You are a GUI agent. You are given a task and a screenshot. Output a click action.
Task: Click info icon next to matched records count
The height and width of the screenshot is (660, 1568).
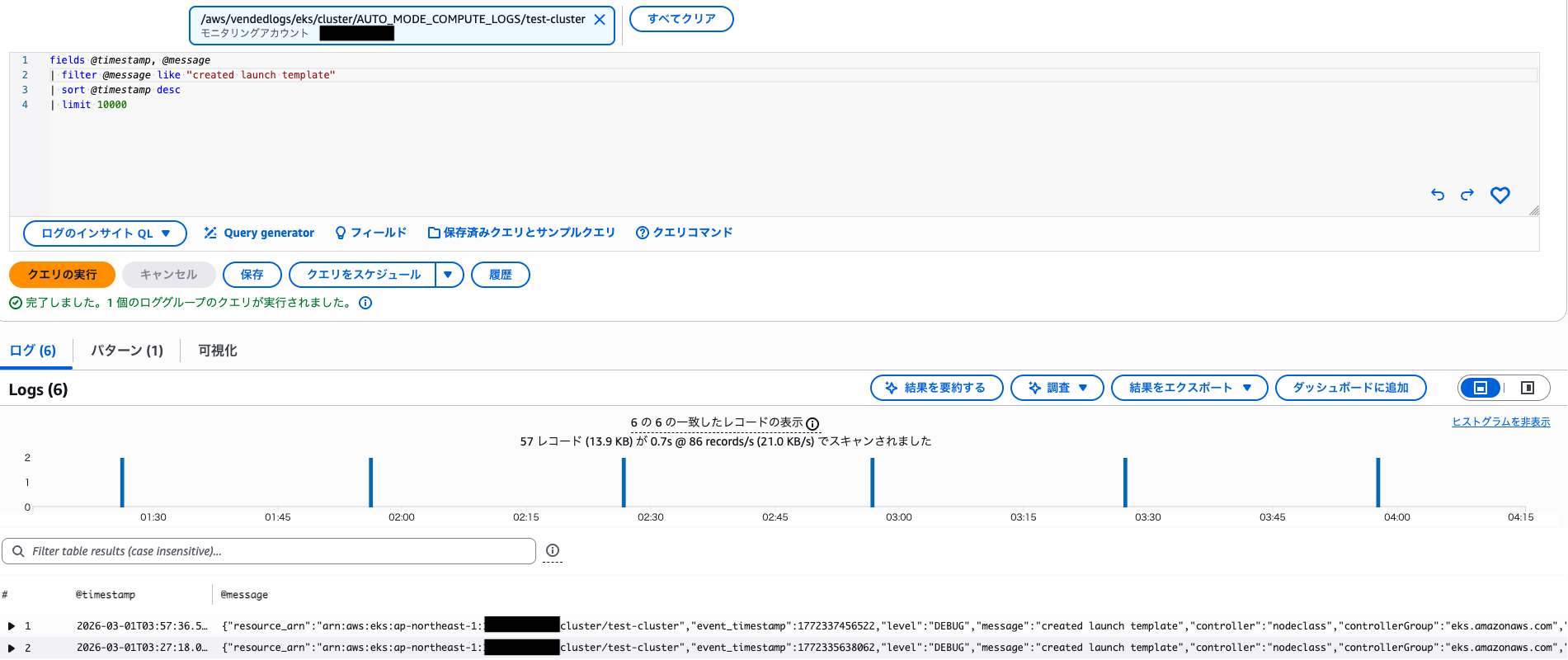812,424
